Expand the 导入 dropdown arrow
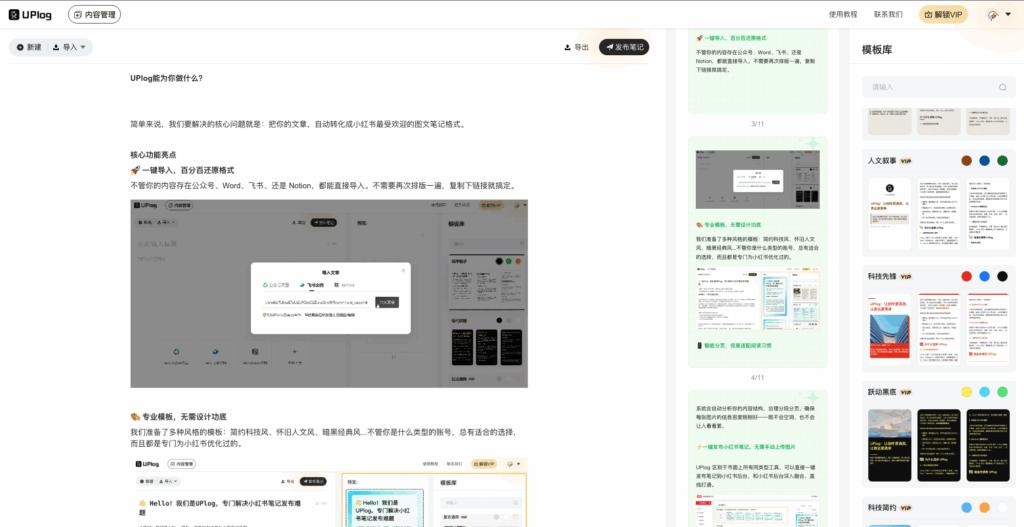This screenshot has height=527, width=1024. point(83,48)
